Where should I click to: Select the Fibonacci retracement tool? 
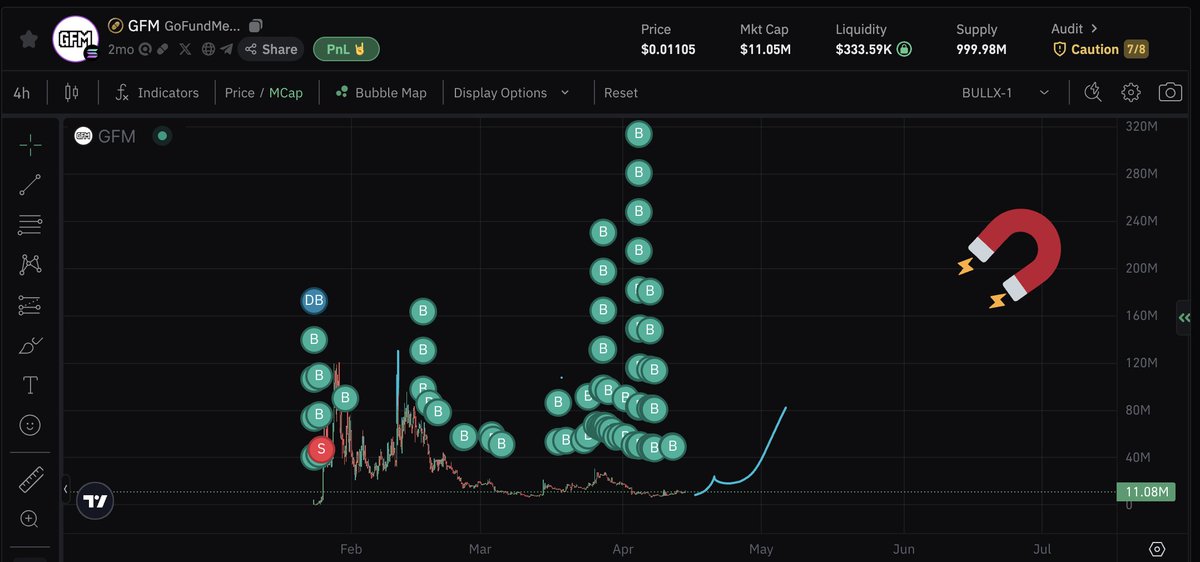pyautogui.click(x=30, y=225)
